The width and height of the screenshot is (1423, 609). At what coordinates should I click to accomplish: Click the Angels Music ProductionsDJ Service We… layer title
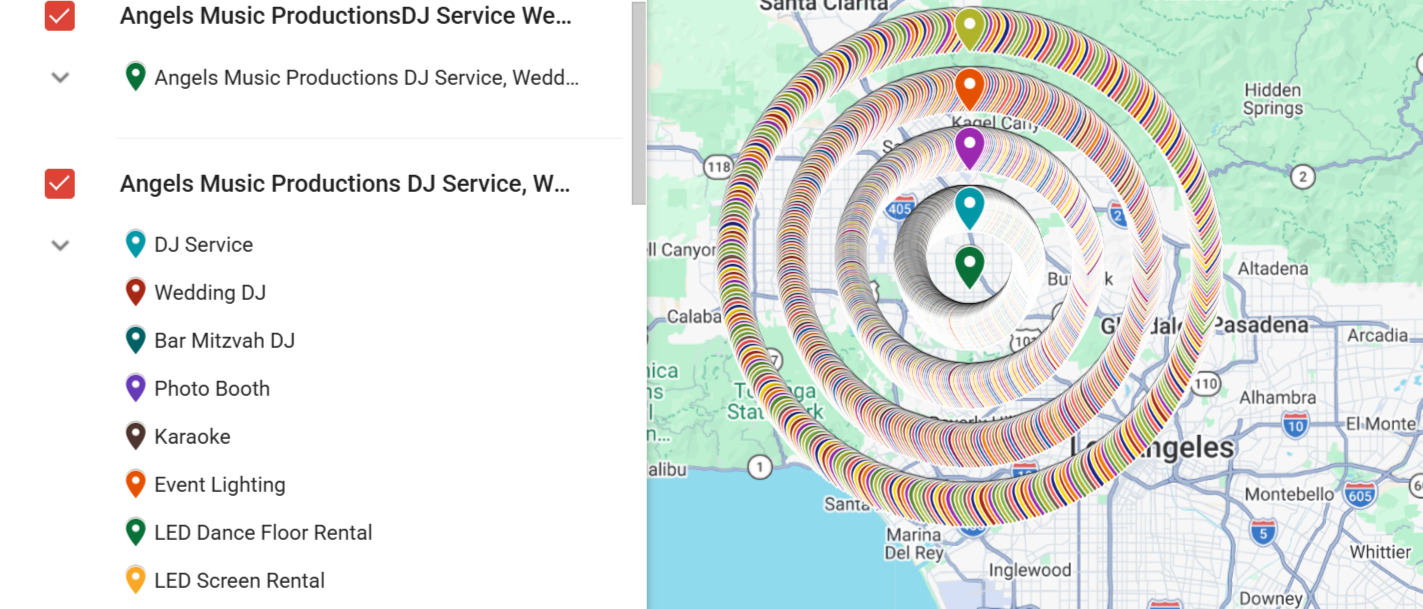[x=346, y=16]
